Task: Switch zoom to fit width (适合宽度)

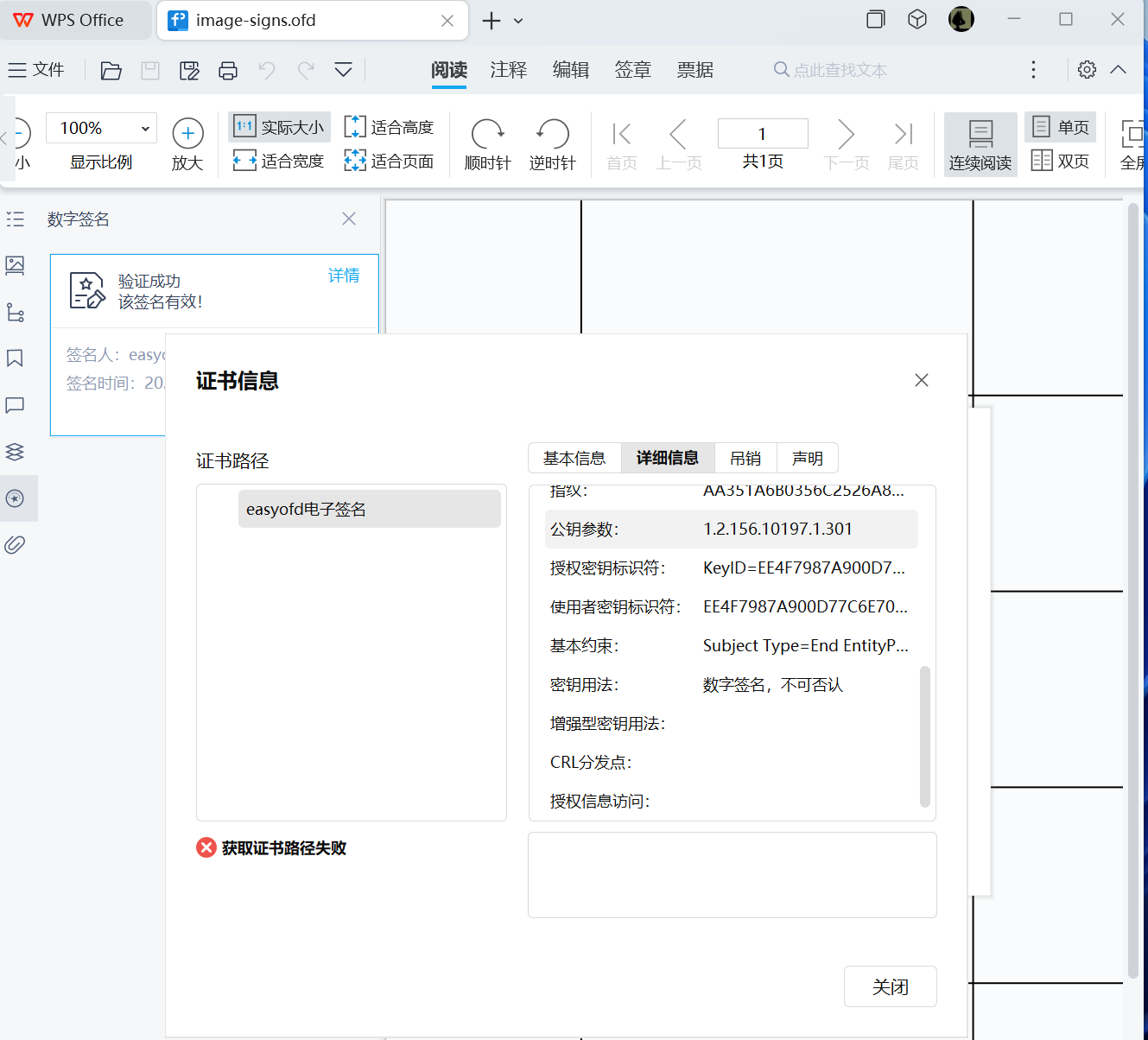Action: tap(278, 161)
